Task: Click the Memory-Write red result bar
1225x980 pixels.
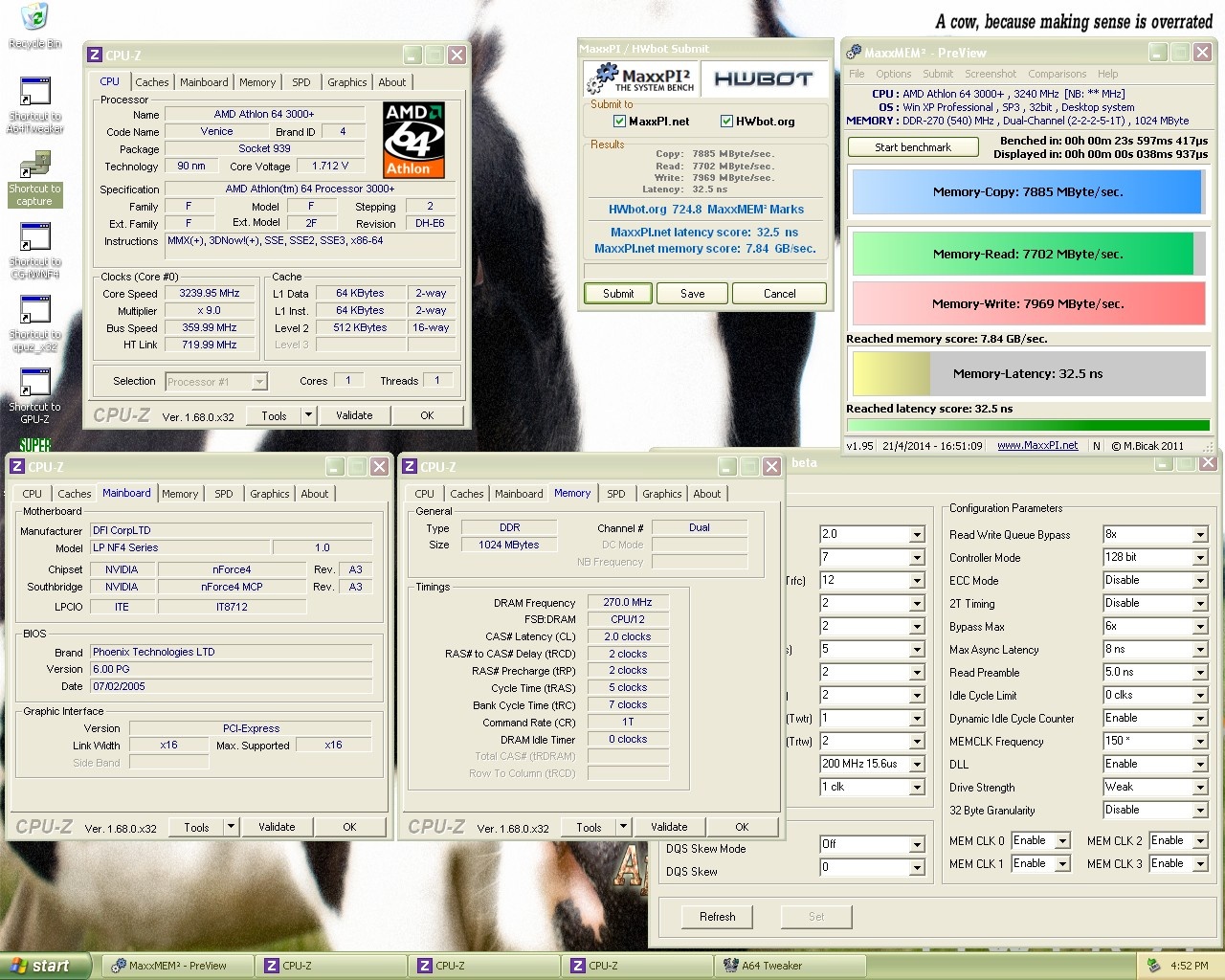Action: point(1028,303)
